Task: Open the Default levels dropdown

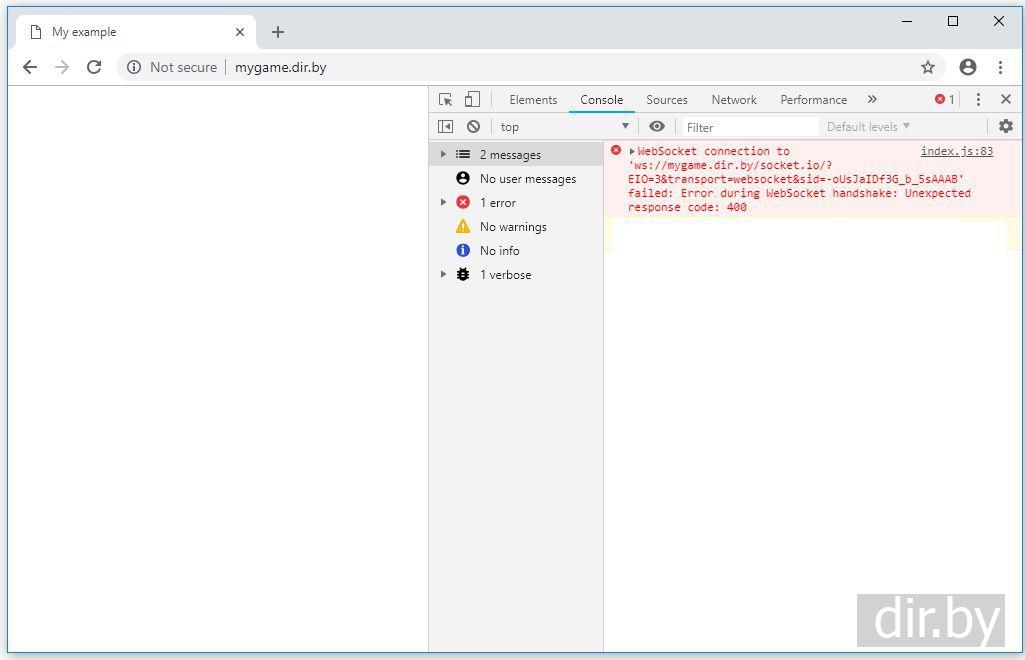Action: (868, 127)
